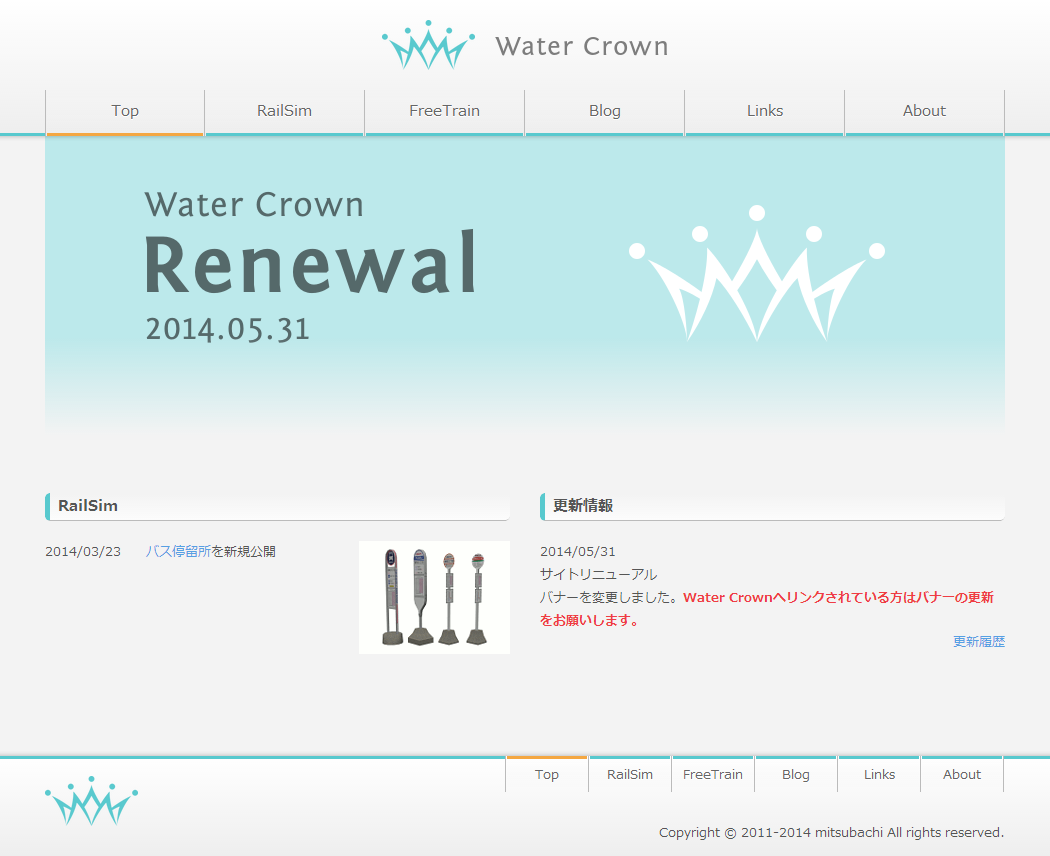
Task: Click the Water Crown header crown logo
Action: 429,45
